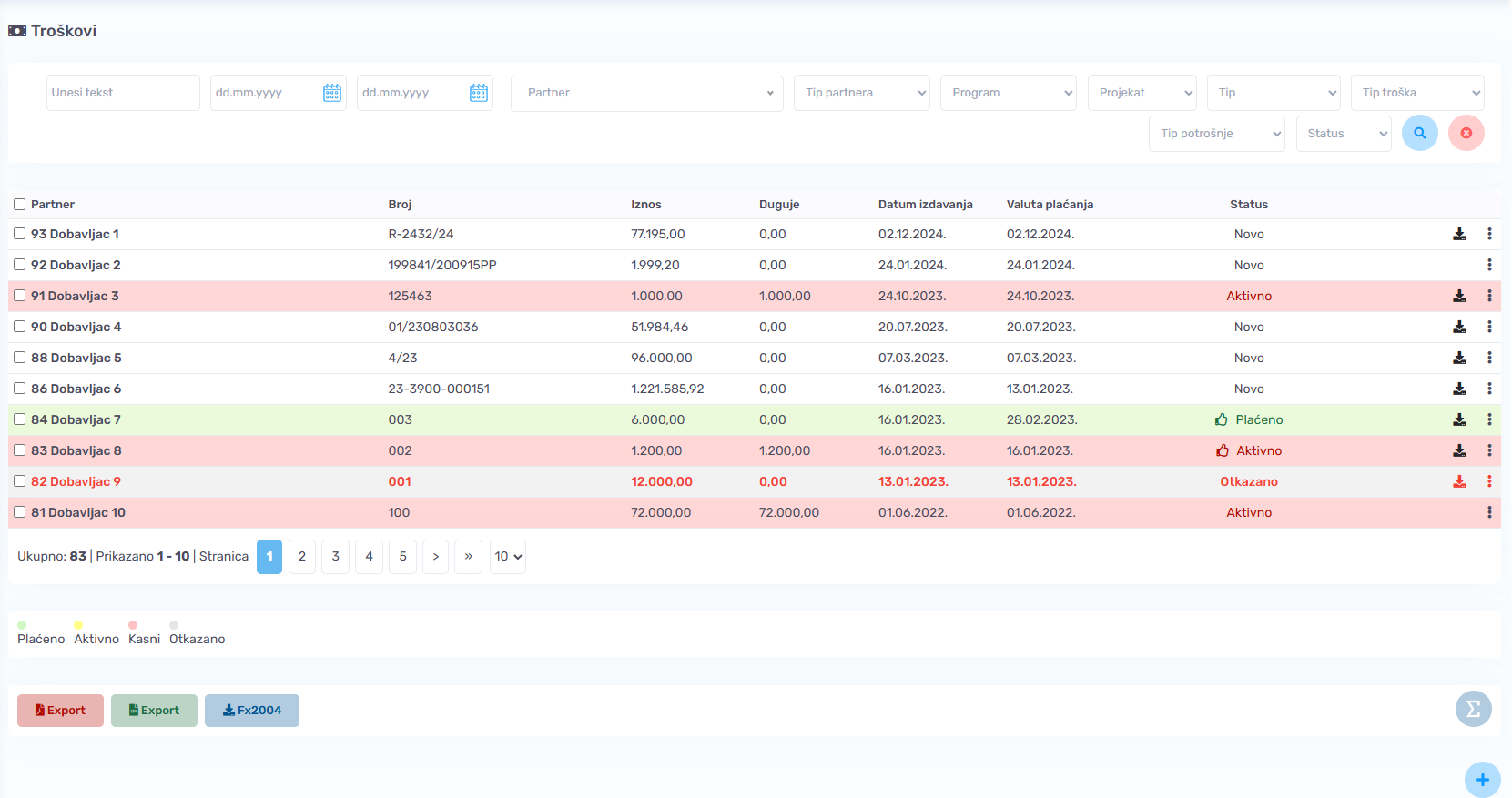Change rows-per-page dropdown showing 10
The width and height of the screenshot is (1512, 798).
pyautogui.click(x=508, y=556)
